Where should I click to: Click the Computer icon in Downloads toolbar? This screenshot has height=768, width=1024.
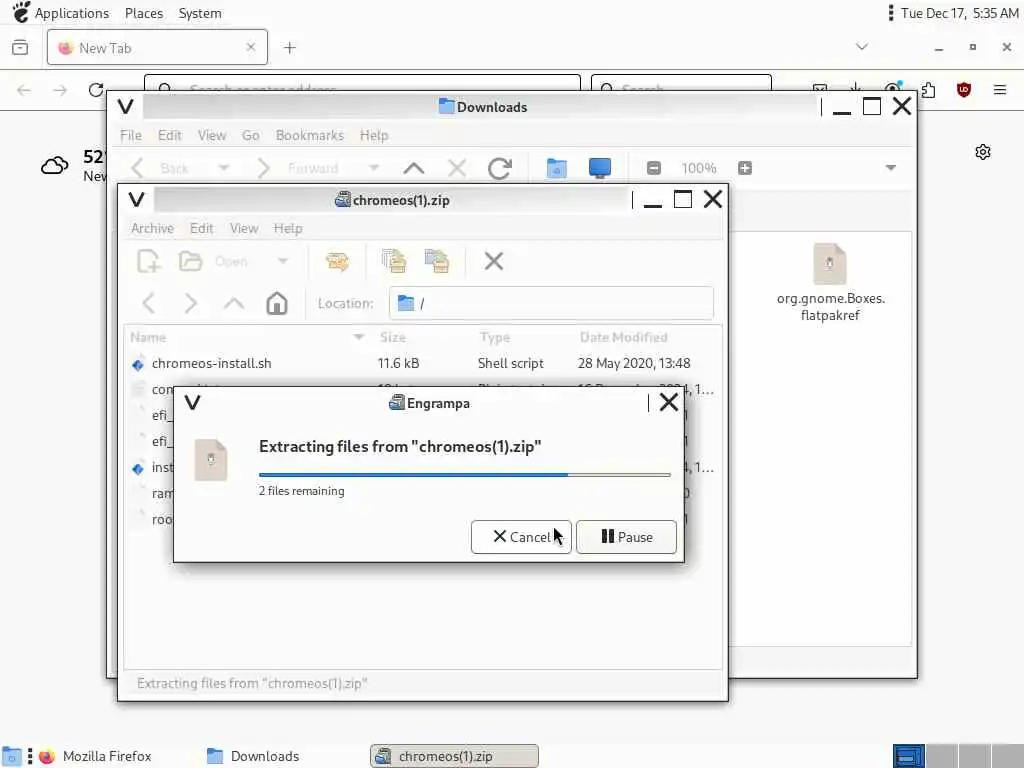coord(600,168)
